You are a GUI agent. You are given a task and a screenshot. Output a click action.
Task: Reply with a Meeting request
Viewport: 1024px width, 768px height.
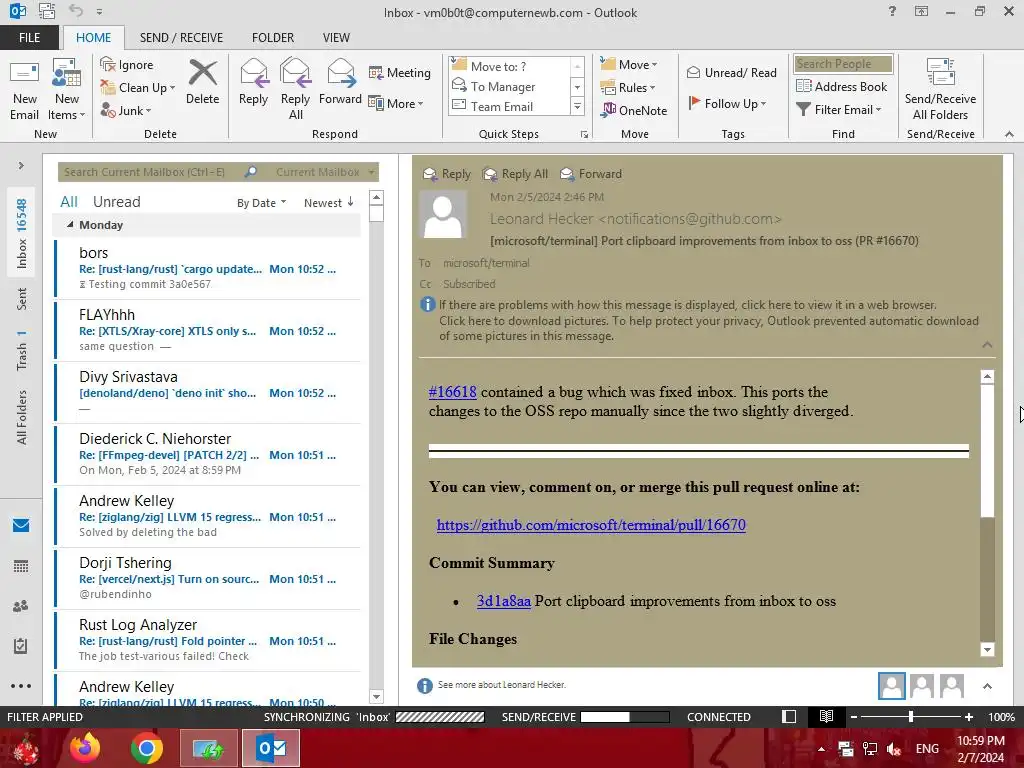400,72
